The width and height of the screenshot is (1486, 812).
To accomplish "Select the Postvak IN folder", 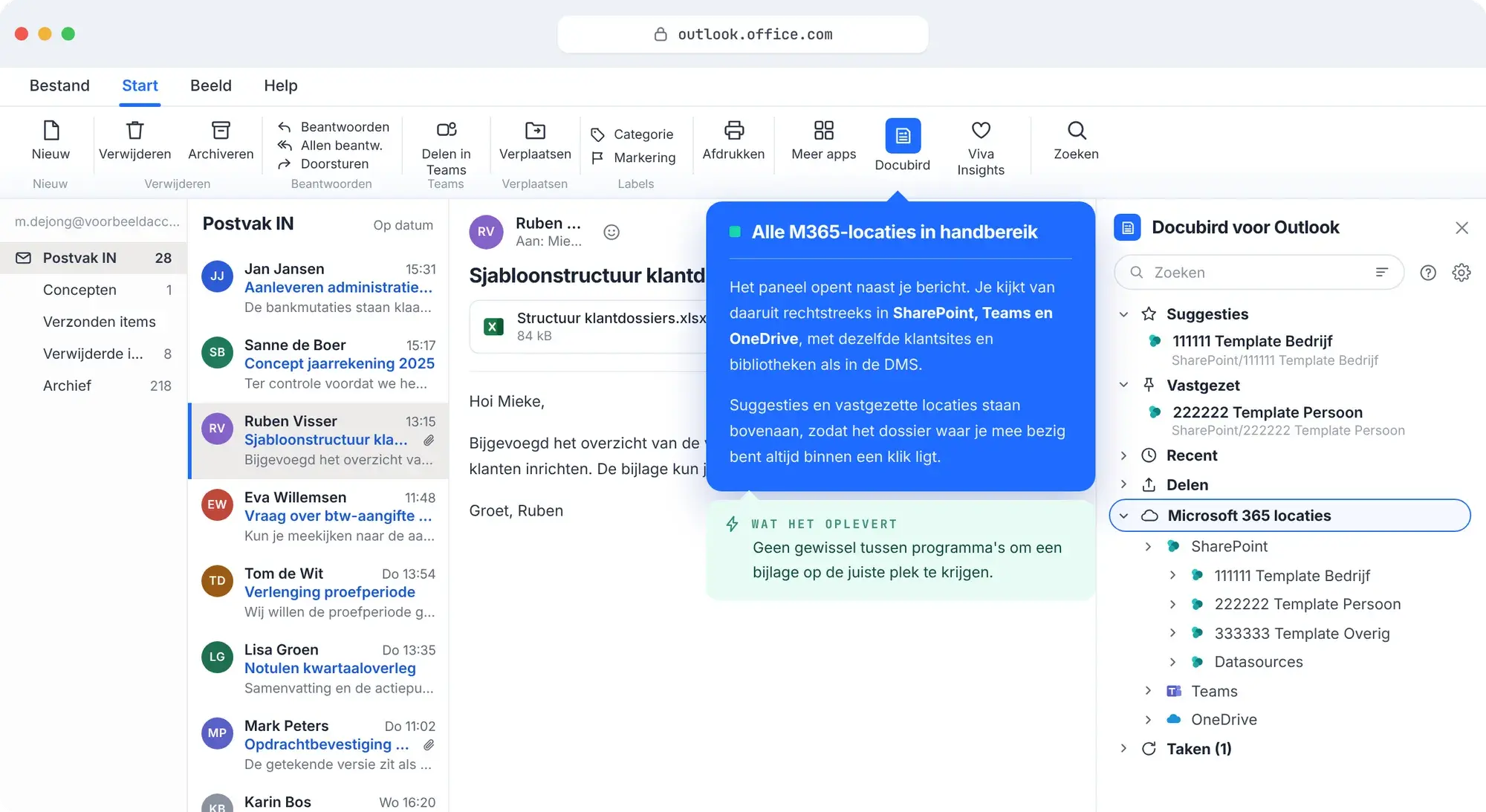I will (x=94, y=258).
